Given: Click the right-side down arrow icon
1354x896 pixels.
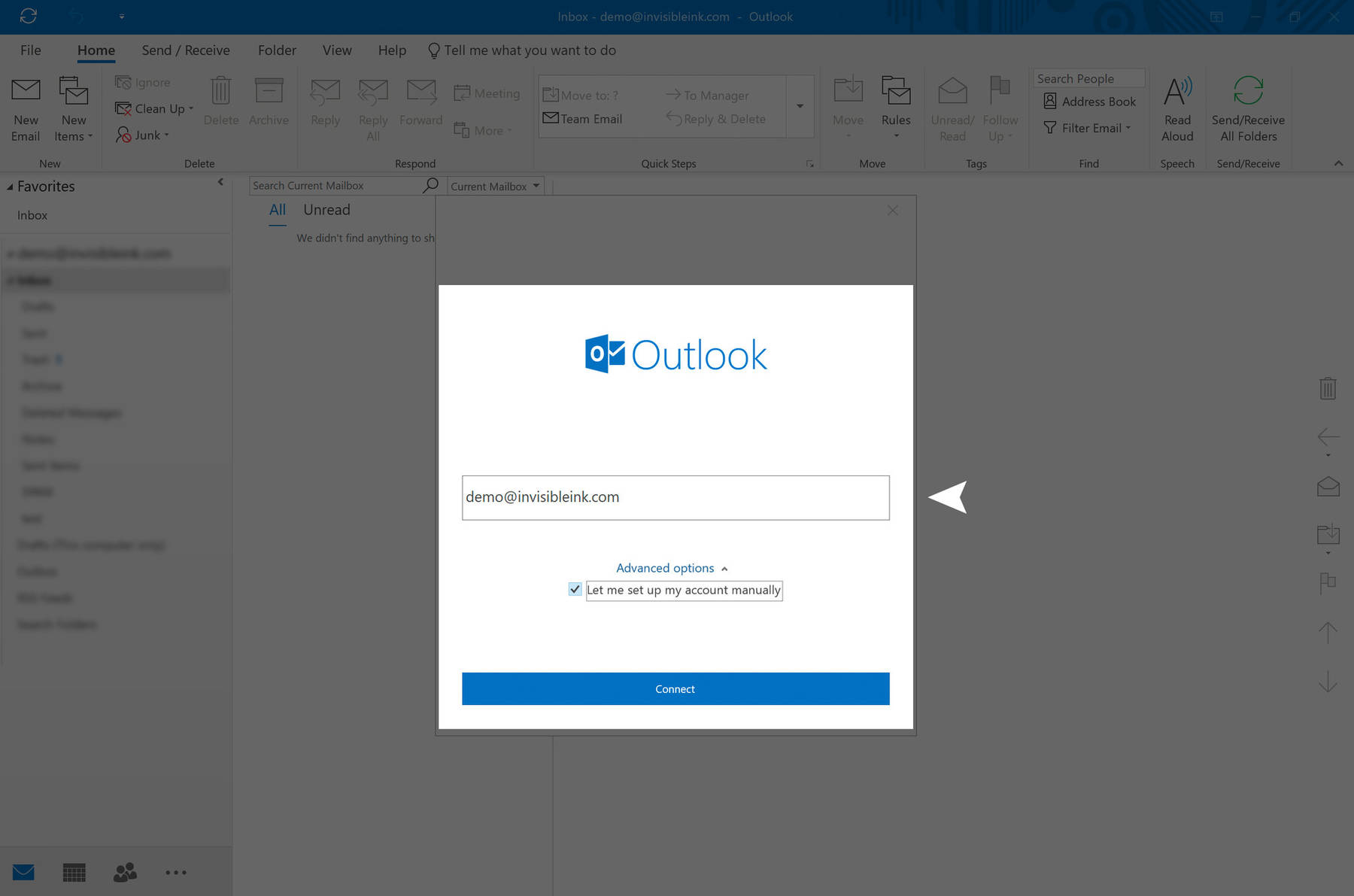Looking at the screenshot, I should [x=1328, y=682].
